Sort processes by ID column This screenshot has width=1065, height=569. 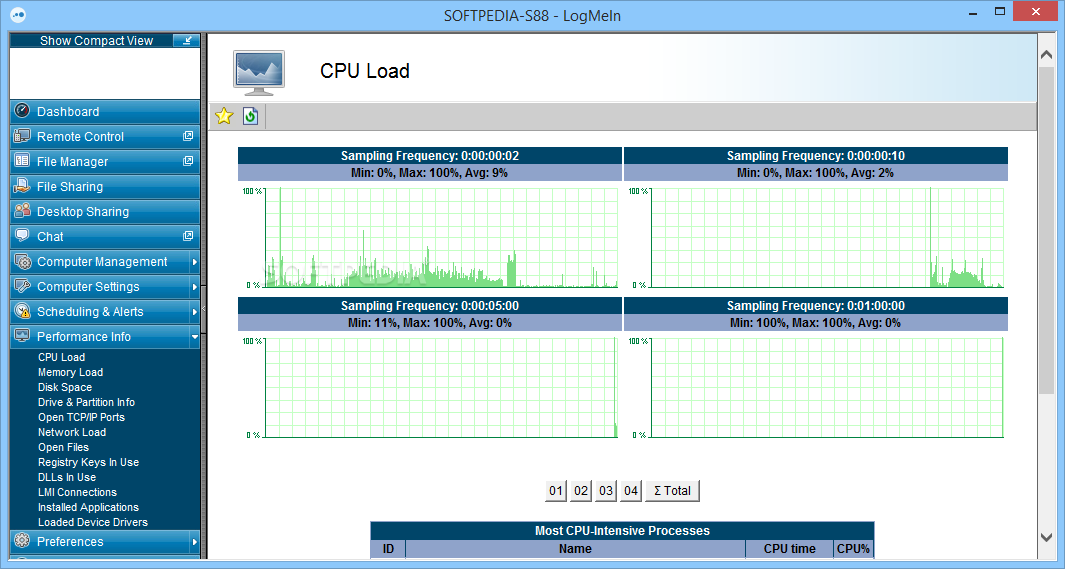388,549
